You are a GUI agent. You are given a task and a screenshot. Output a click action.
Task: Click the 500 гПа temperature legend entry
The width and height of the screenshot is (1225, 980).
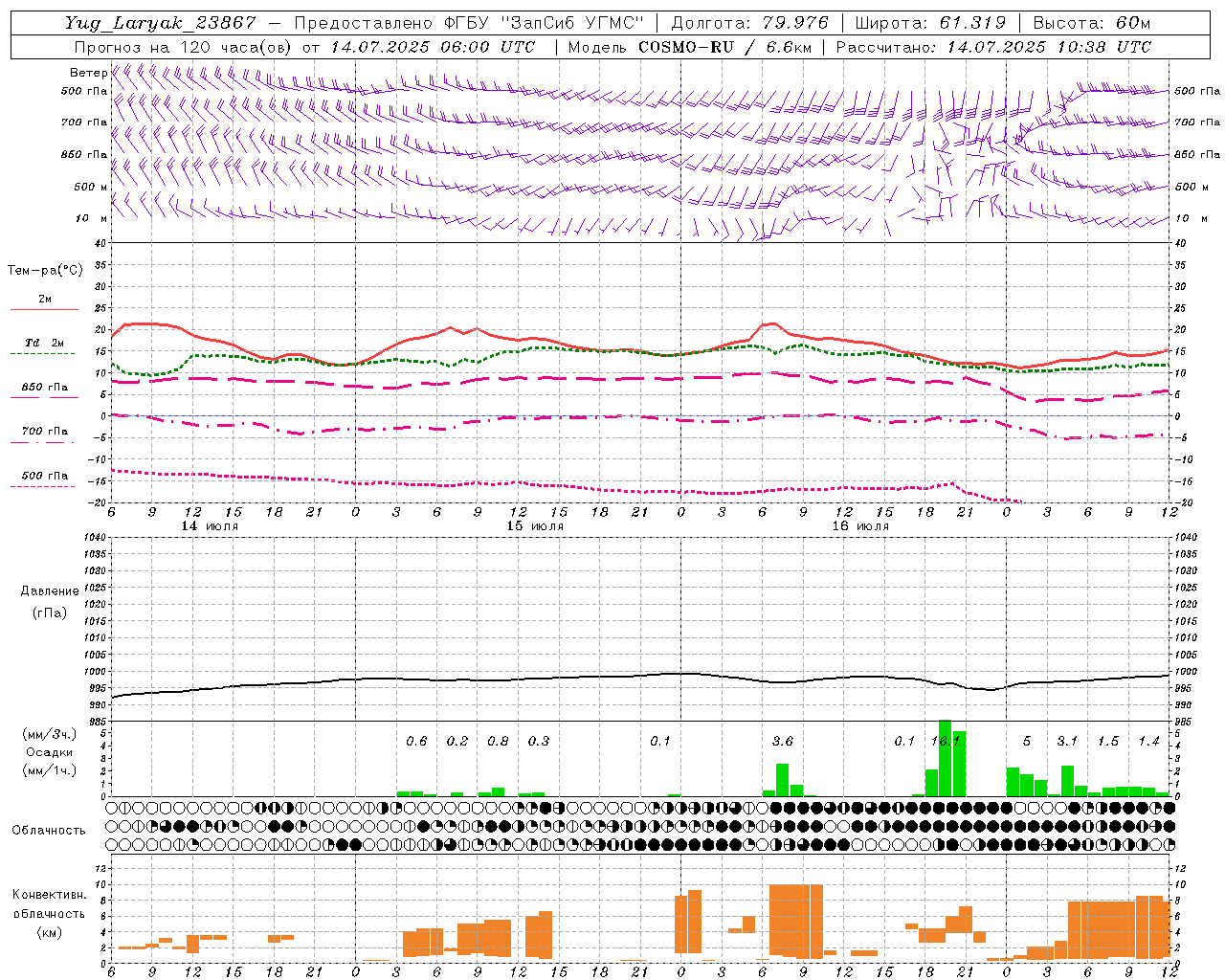pyautogui.click(x=45, y=476)
